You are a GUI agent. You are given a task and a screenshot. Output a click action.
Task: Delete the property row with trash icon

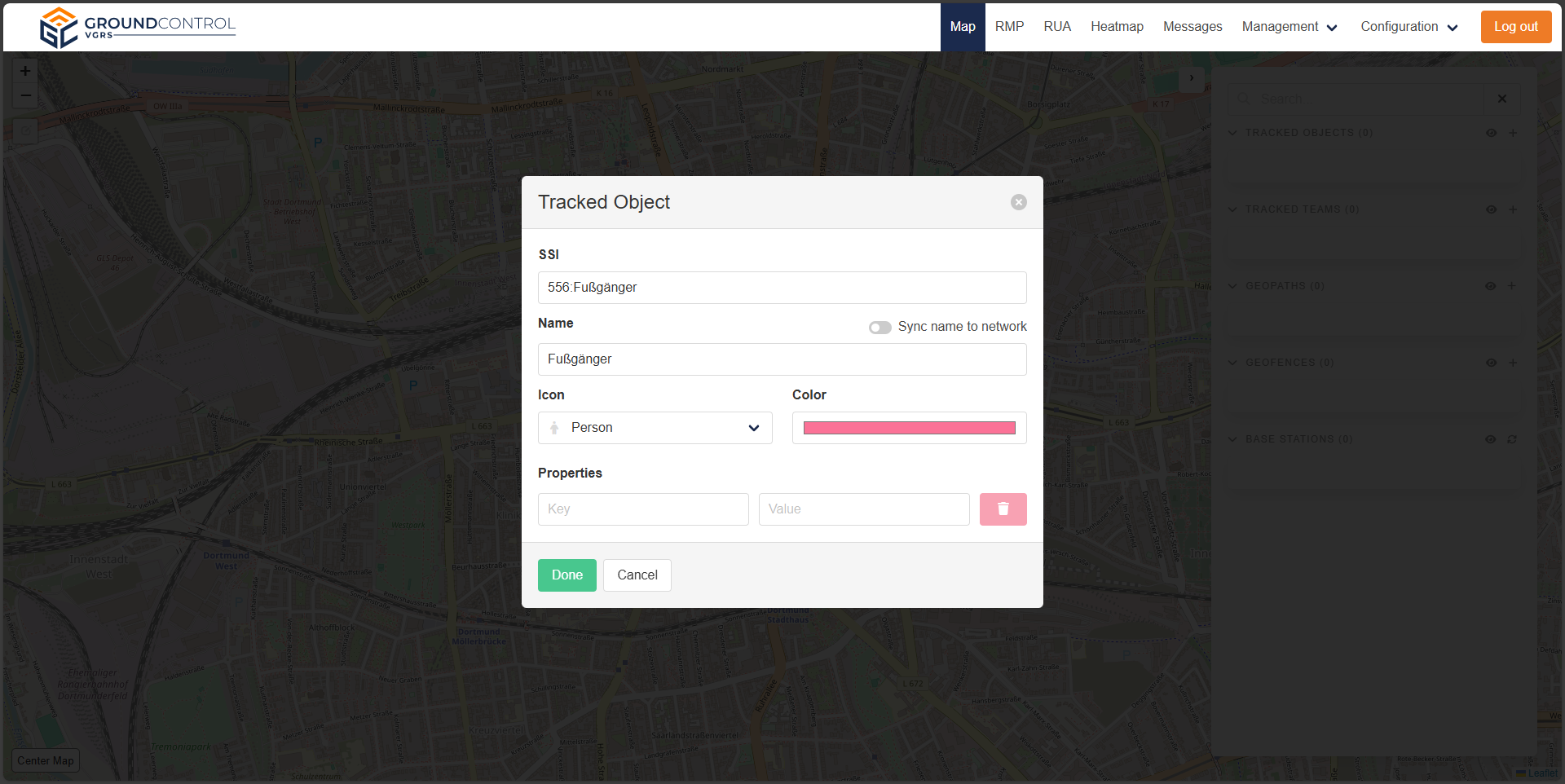[x=1003, y=509]
